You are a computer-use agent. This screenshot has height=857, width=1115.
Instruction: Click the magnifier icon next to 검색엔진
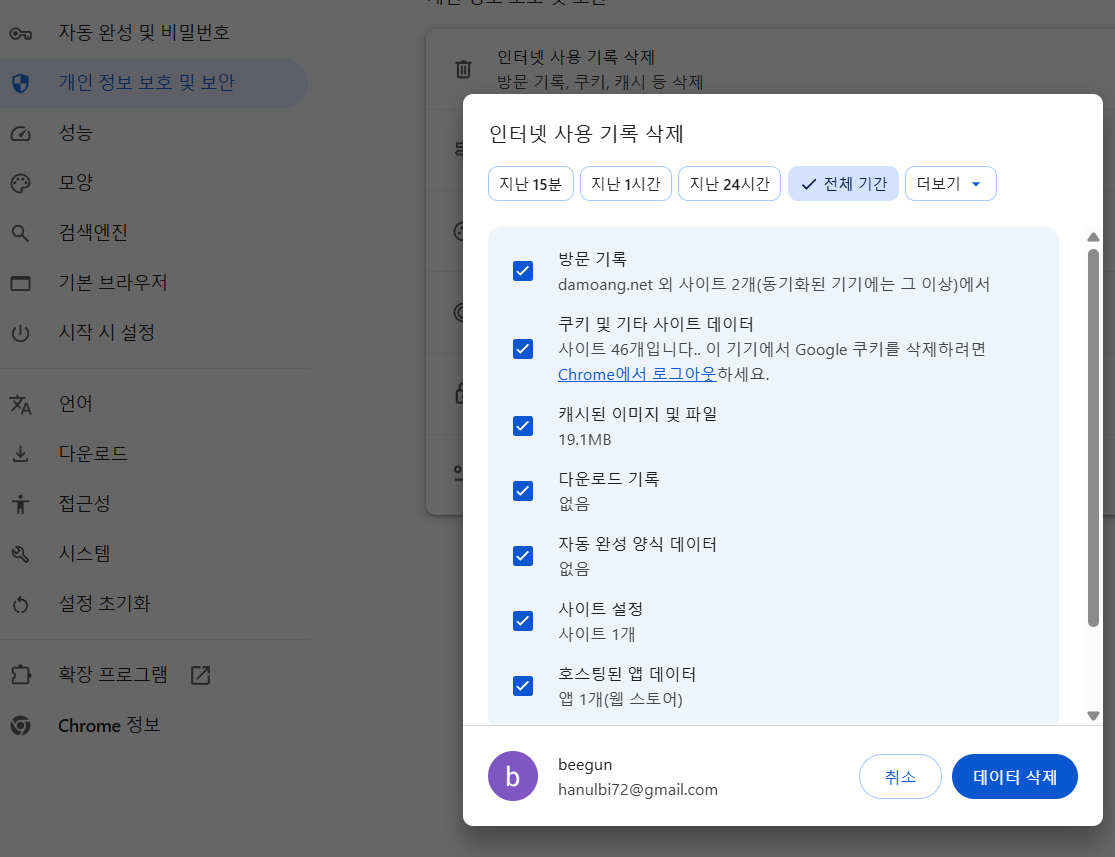click(21, 233)
